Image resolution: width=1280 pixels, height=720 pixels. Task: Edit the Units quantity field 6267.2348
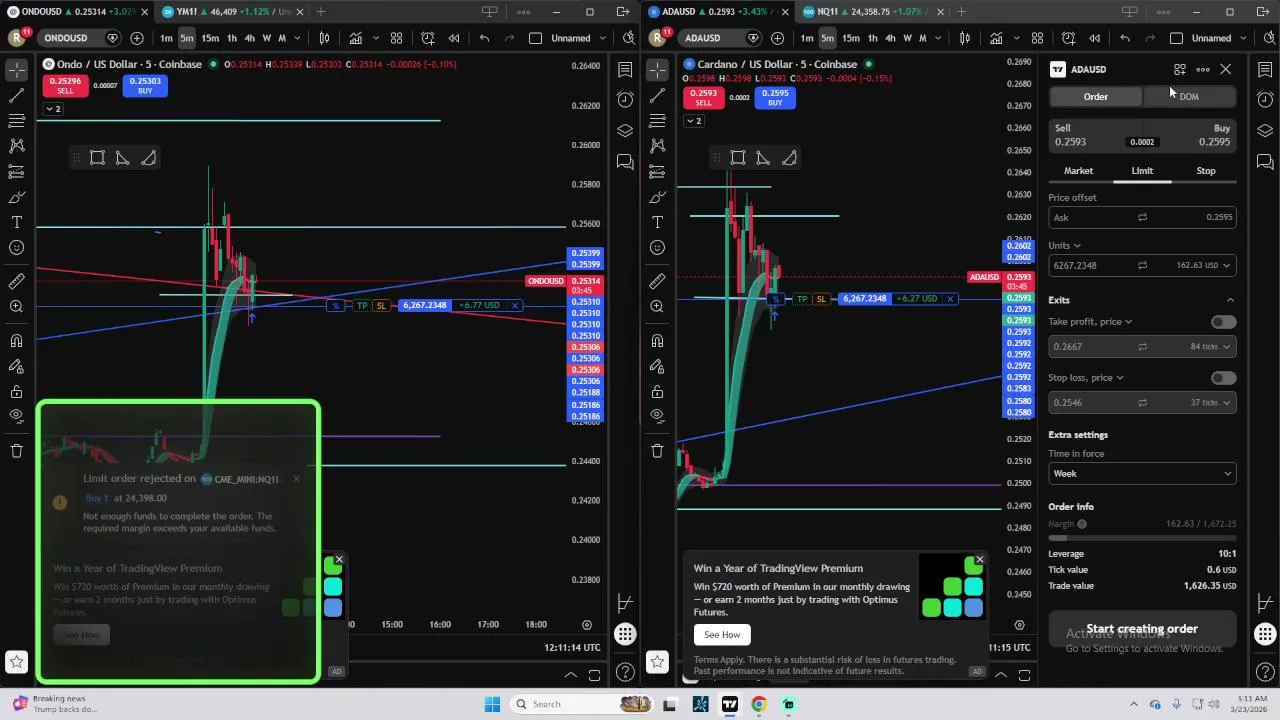click(1090, 266)
